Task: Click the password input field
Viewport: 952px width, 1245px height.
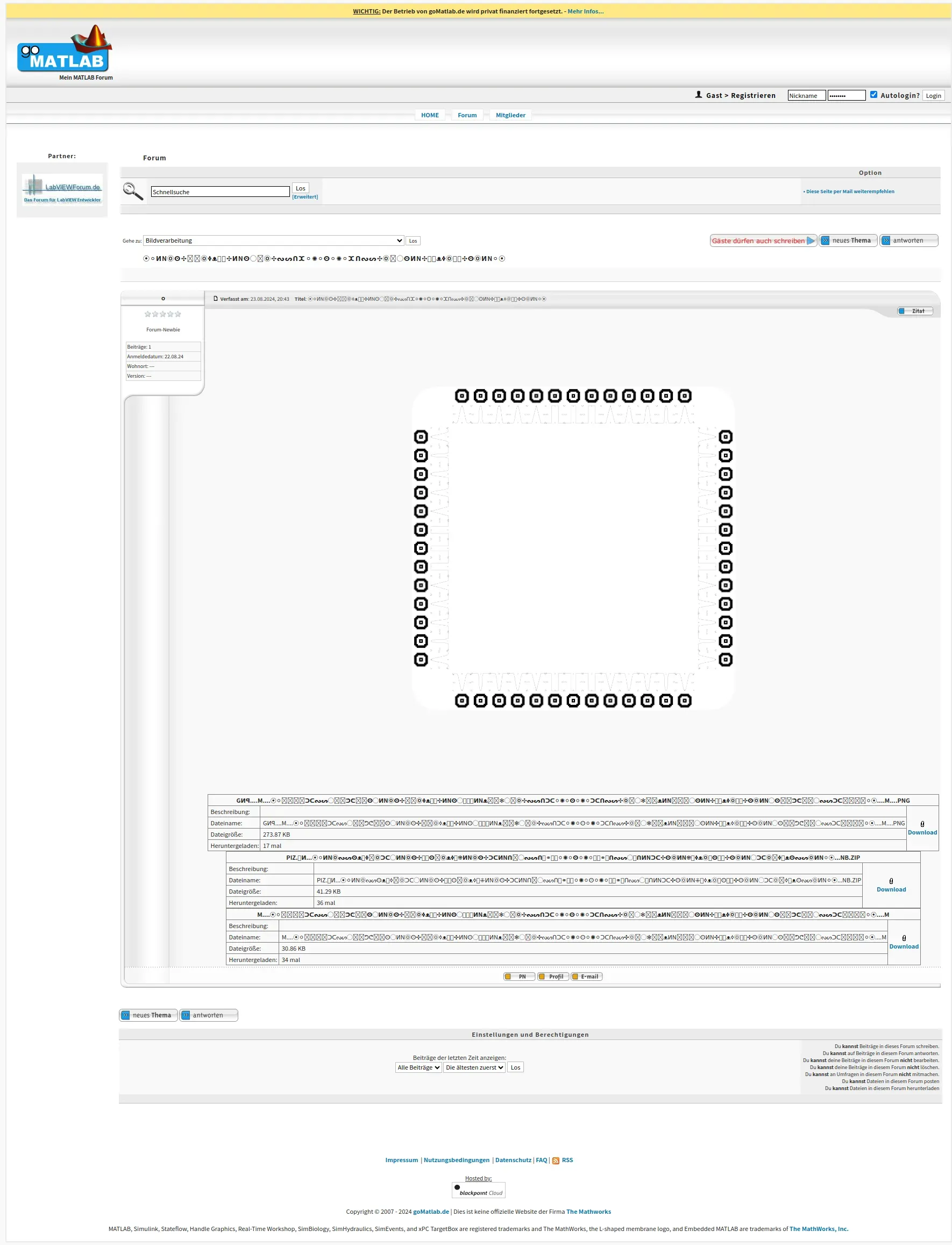Action: click(x=847, y=95)
